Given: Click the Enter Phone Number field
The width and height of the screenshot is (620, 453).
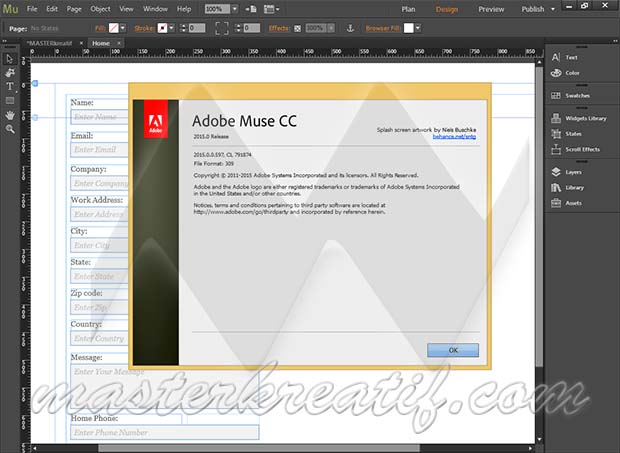Looking at the screenshot, I should 165,432.
